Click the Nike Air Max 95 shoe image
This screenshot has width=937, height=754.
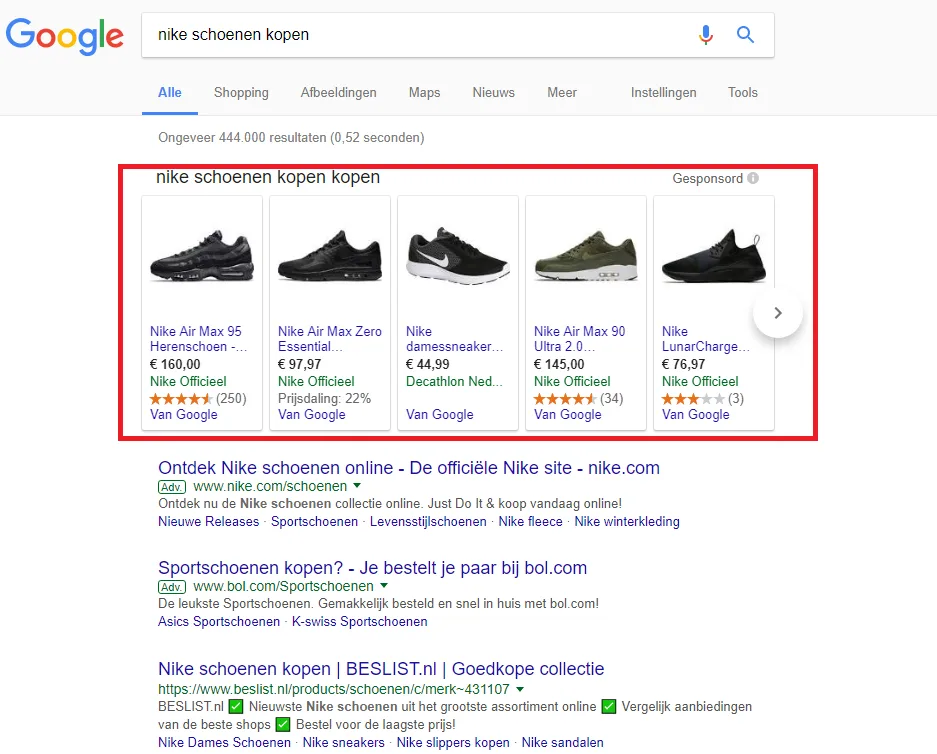pyautogui.click(x=202, y=256)
